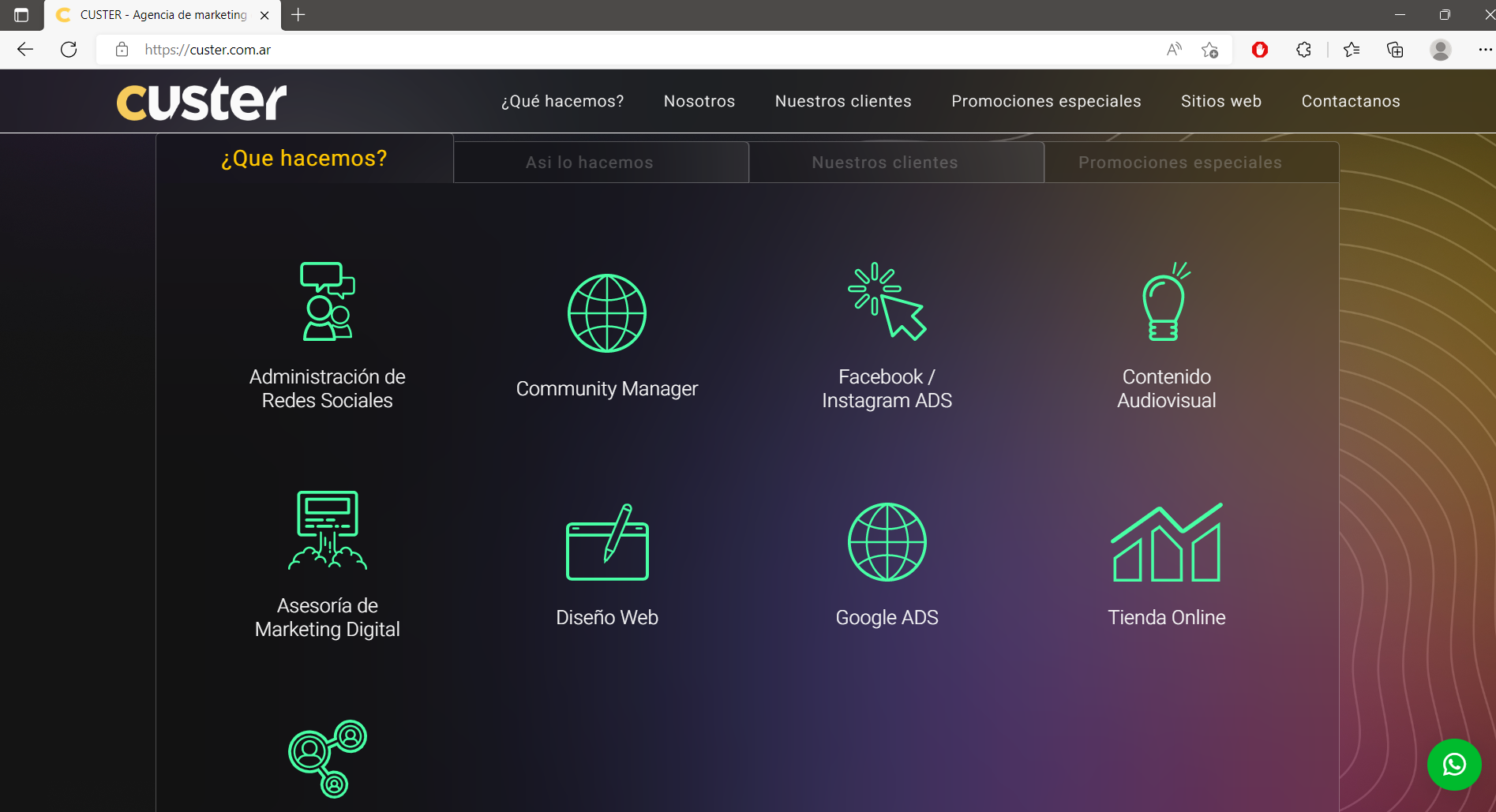Select the Google ADS globe icon
Screen dimensions: 1496x812
coord(887,542)
